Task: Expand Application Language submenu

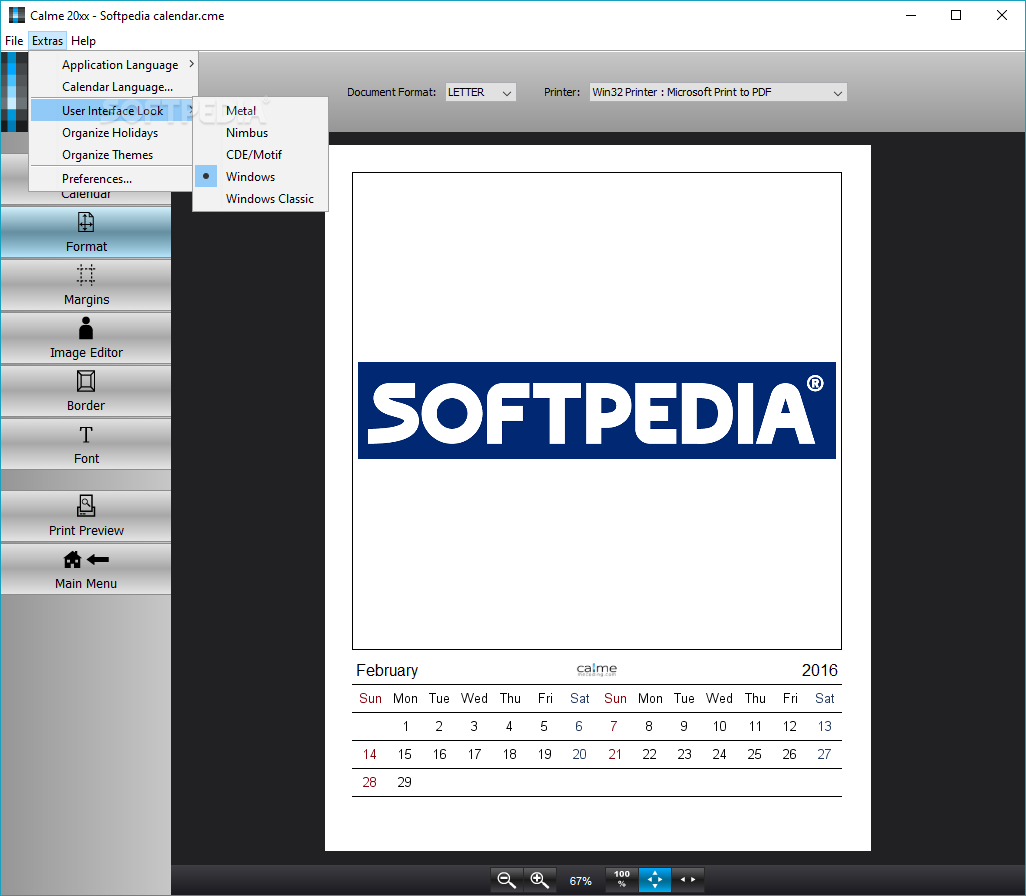Action: tap(113, 65)
